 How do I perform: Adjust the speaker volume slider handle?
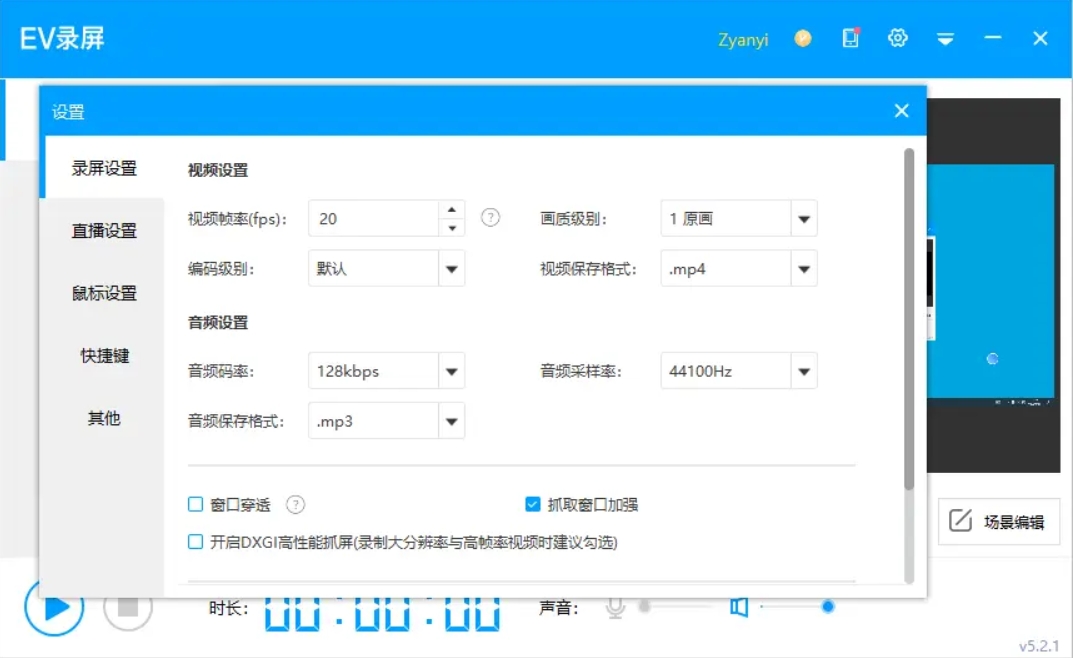point(828,607)
